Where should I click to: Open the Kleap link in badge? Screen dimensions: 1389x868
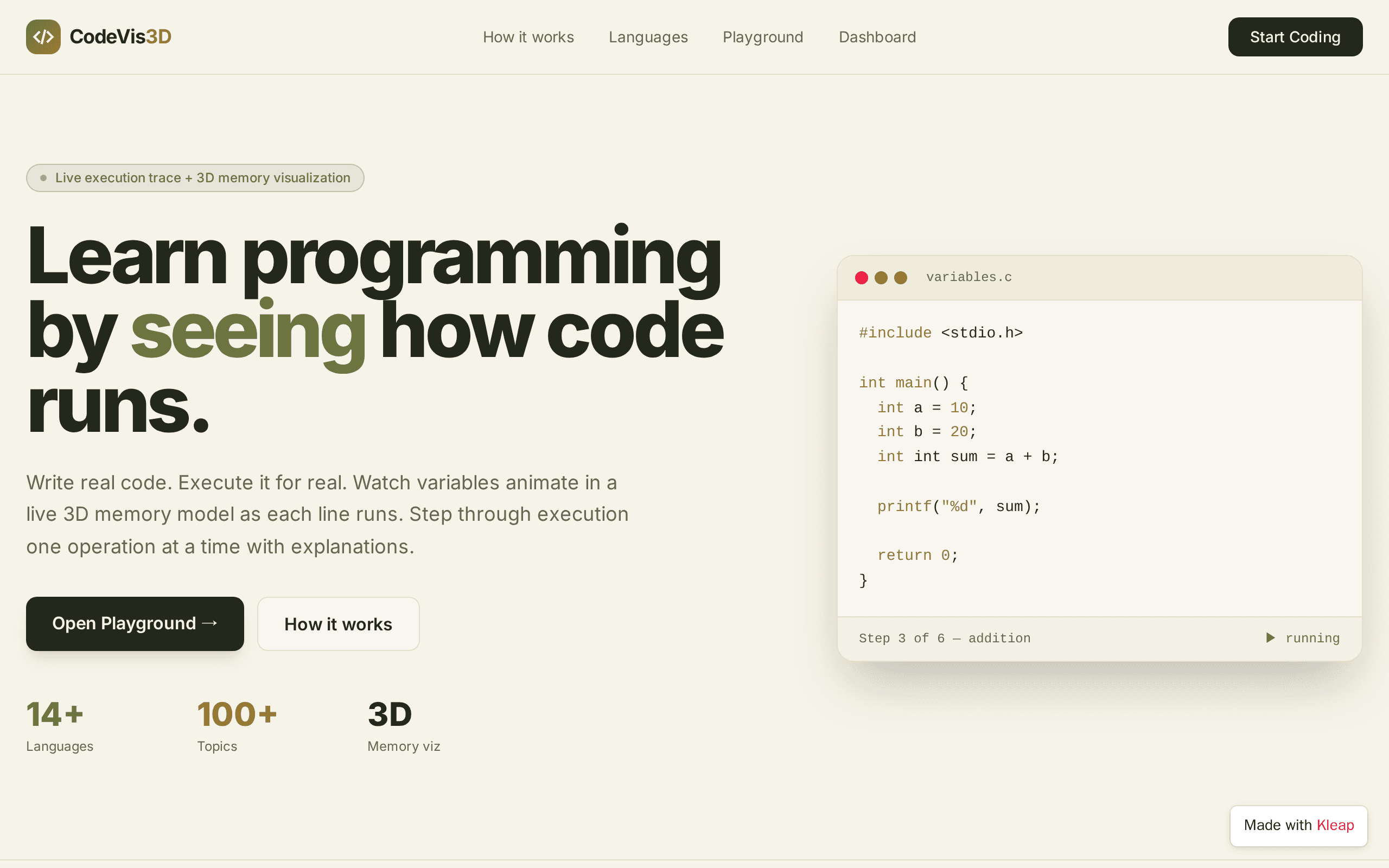[1335, 825]
